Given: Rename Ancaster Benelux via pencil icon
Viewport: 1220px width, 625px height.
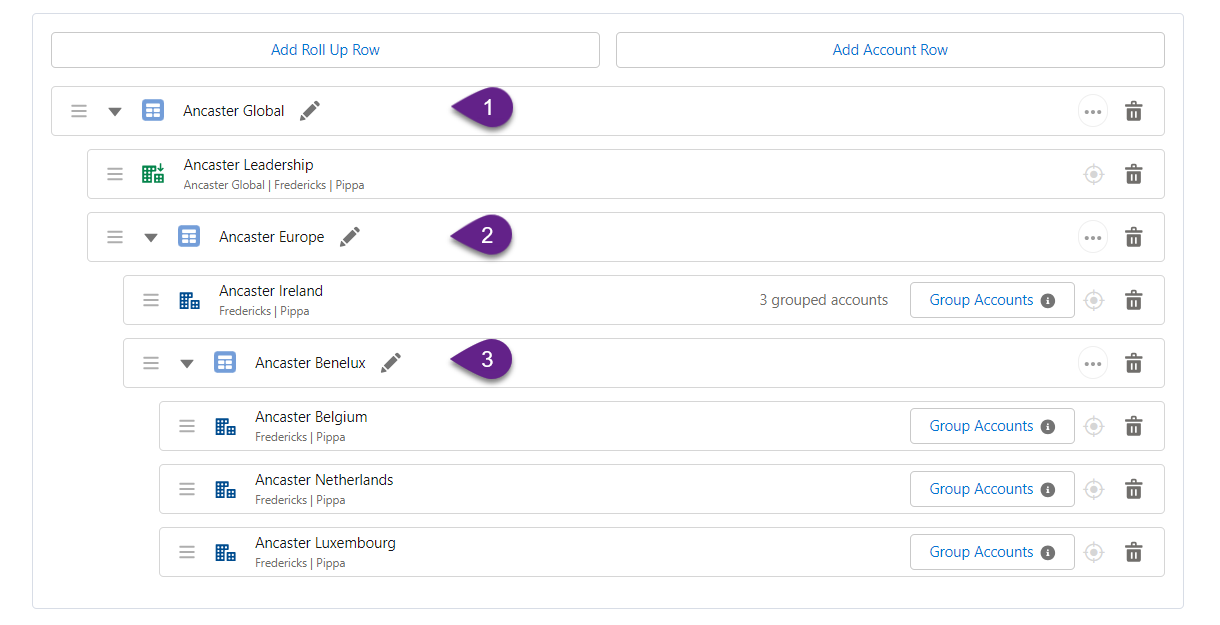Looking at the screenshot, I should coord(391,363).
